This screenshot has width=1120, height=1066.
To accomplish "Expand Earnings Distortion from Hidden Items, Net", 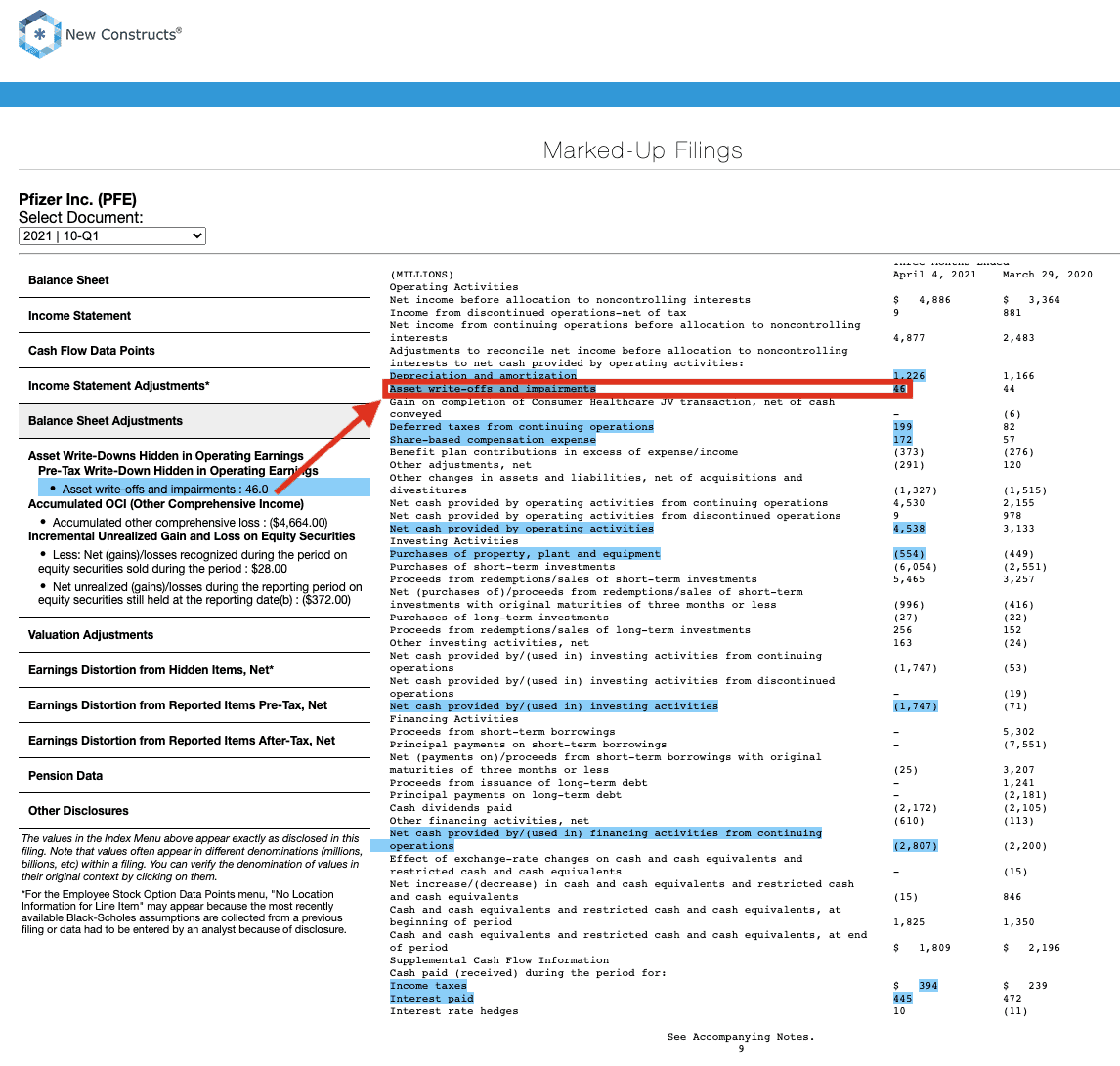I will 194,669.
